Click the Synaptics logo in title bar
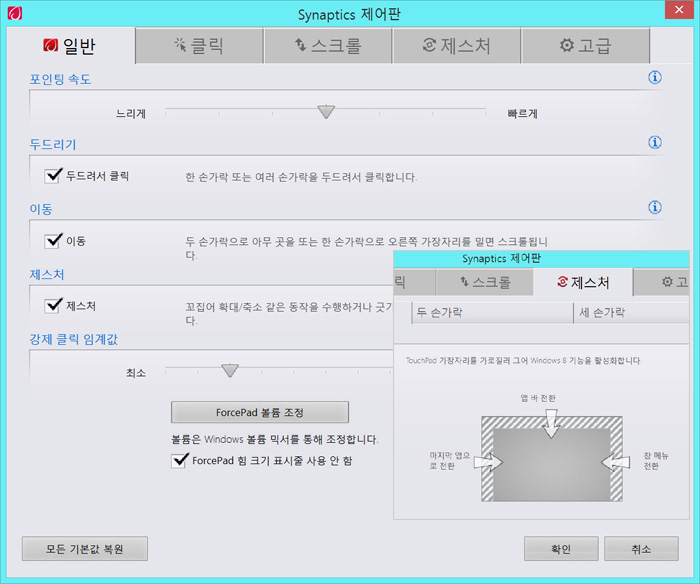The height and width of the screenshot is (584, 700). tap(15, 13)
